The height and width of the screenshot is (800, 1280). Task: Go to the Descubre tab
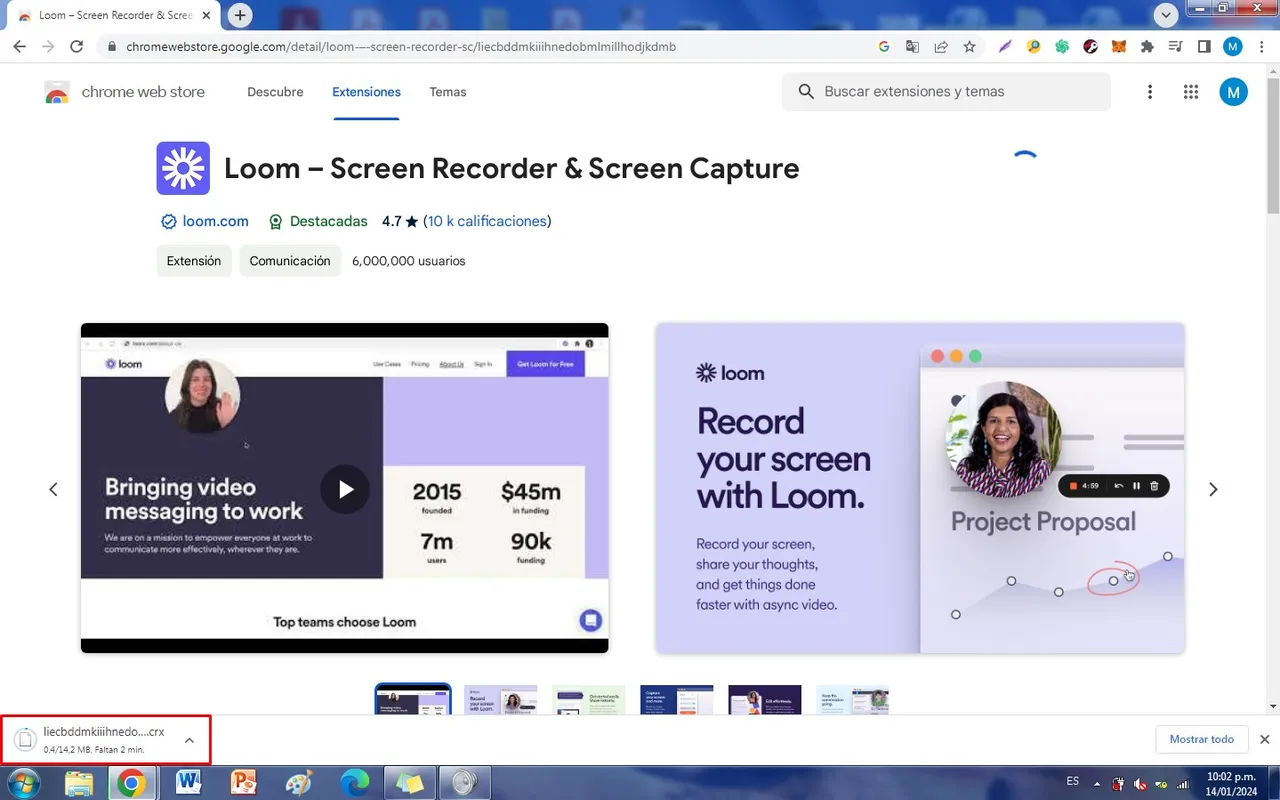[x=275, y=92]
